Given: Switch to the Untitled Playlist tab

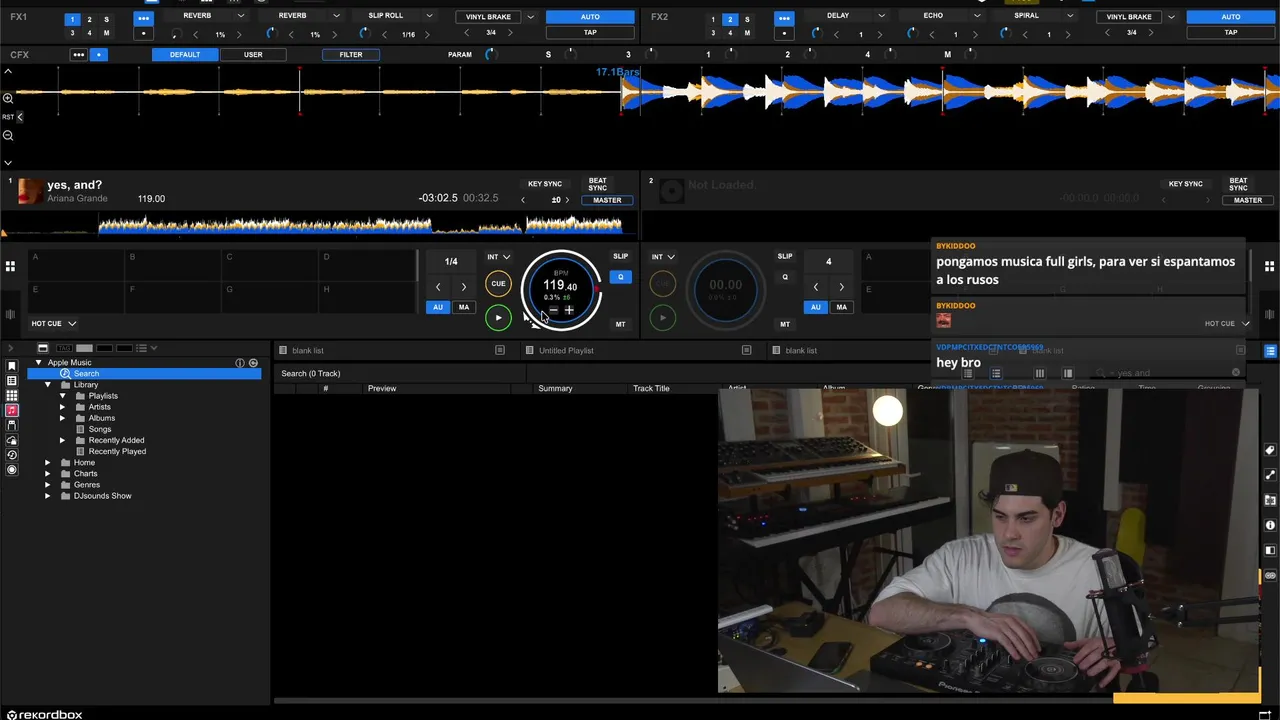Looking at the screenshot, I should [x=566, y=350].
